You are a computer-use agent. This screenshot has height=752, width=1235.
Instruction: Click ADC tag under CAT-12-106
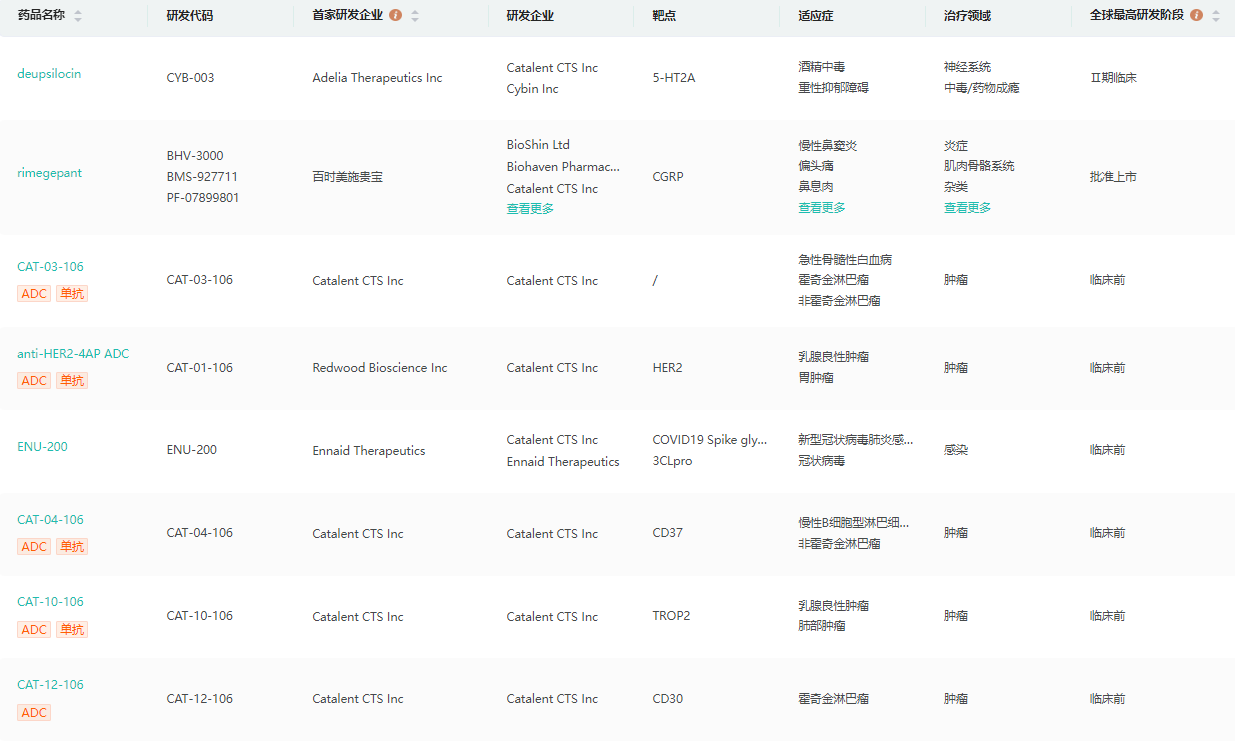(34, 713)
